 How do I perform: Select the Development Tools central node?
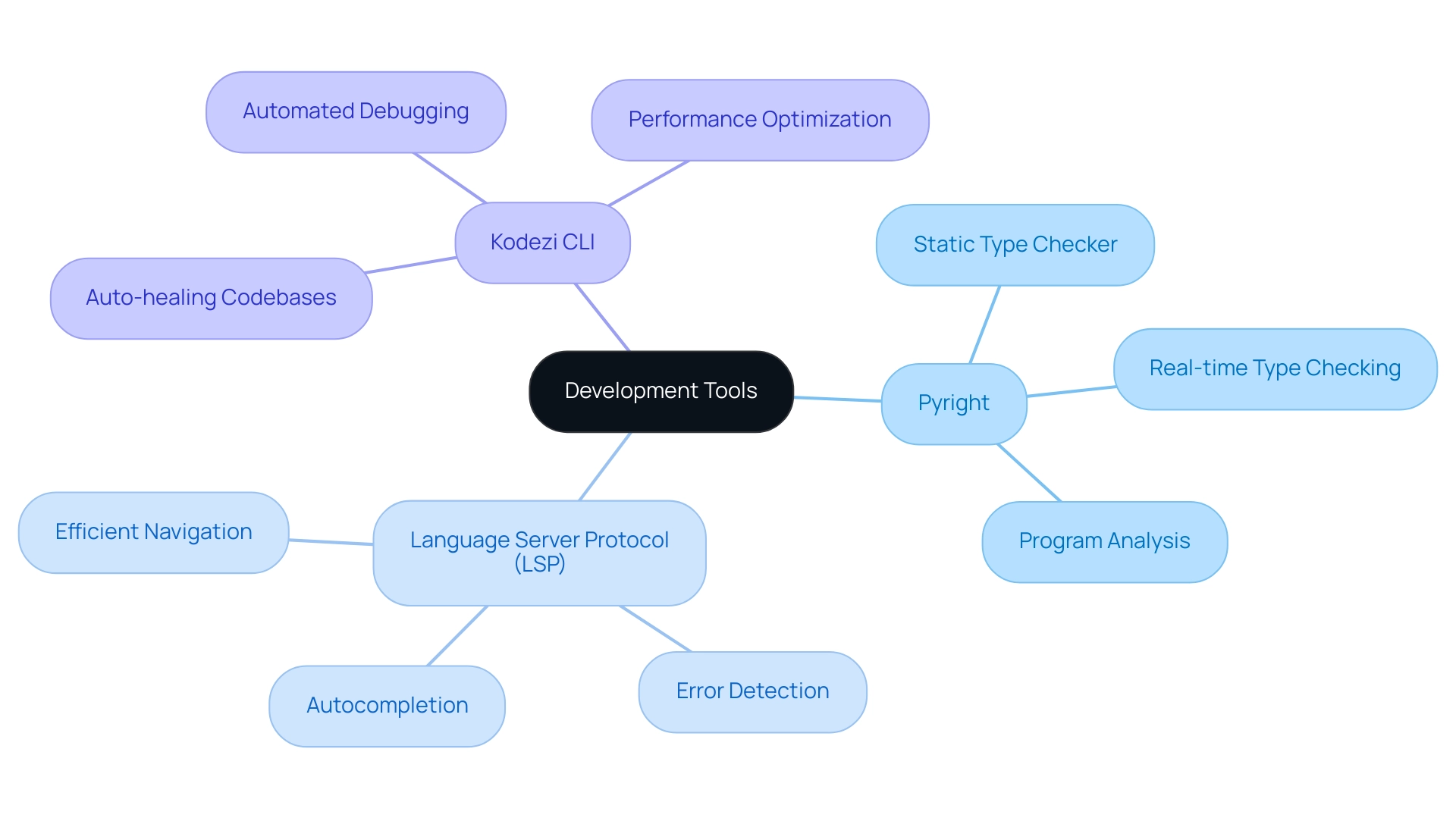pyautogui.click(x=661, y=391)
